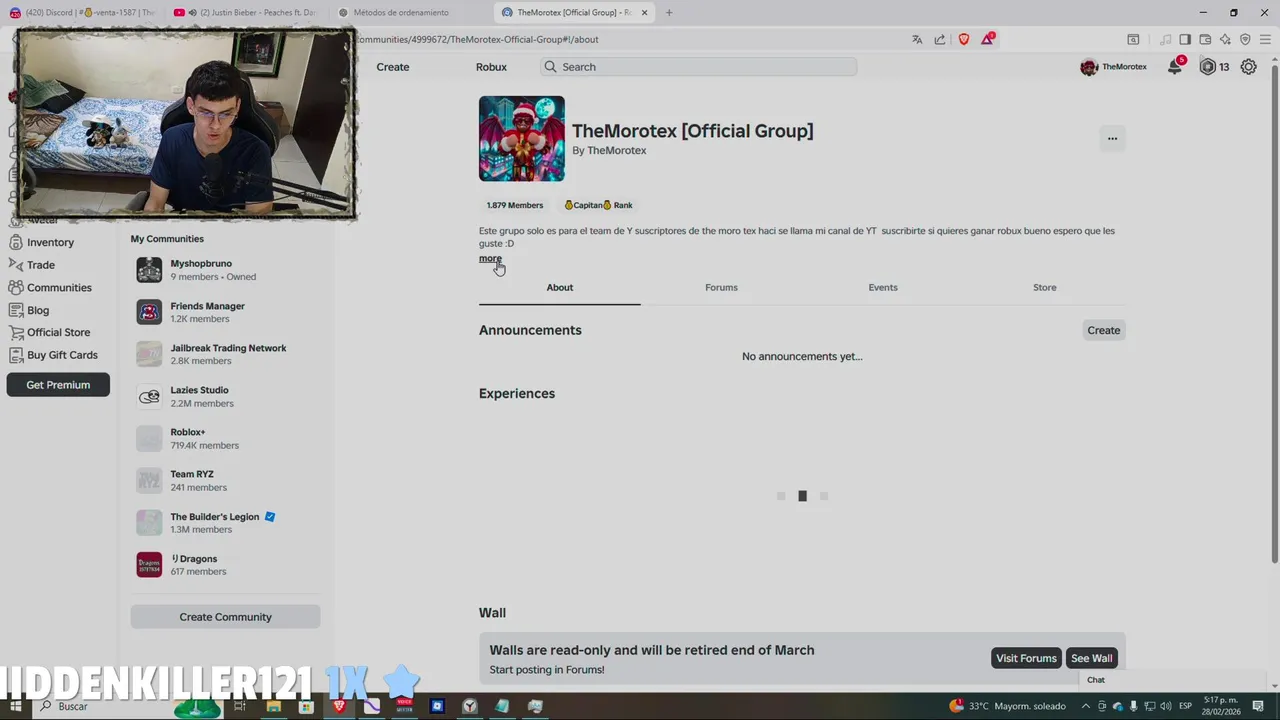Click the Create announcement button

point(1104,330)
